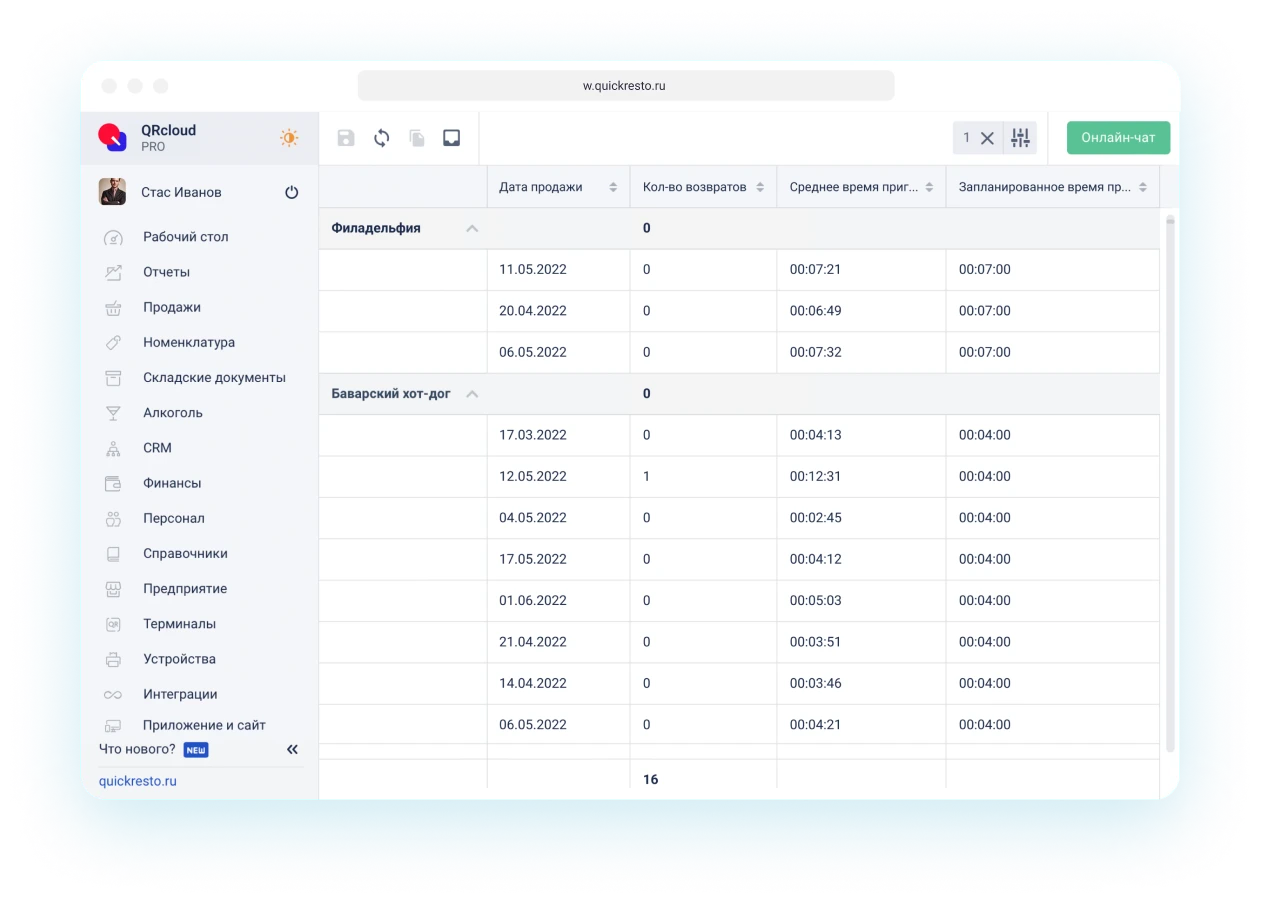Open Отчеты in the sidebar menu
Image resolution: width=1261 pixels, height=900 pixels.
pyautogui.click(x=166, y=272)
